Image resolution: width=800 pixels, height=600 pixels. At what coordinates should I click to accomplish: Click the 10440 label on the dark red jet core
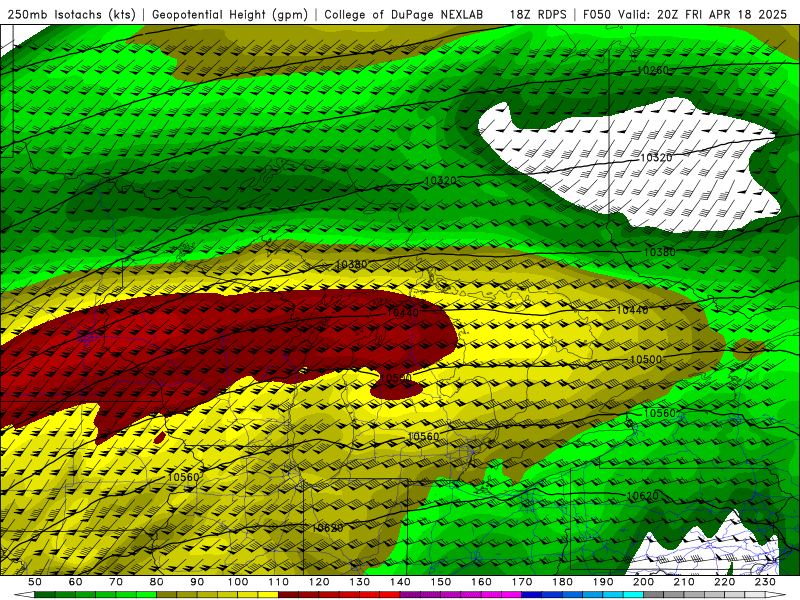tap(403, 312)
